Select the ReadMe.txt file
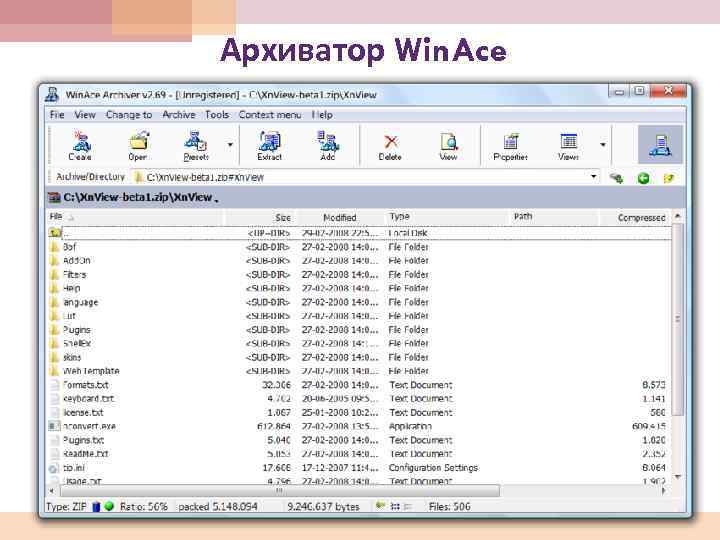The height and width of the screenshot is (540, 720). pyautogui.click(x=359, y=453)
